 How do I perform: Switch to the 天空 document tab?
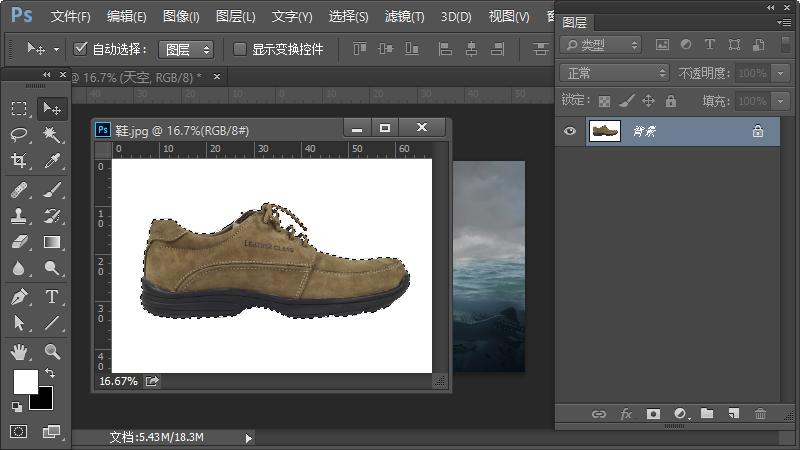click(x=135, y=76)
